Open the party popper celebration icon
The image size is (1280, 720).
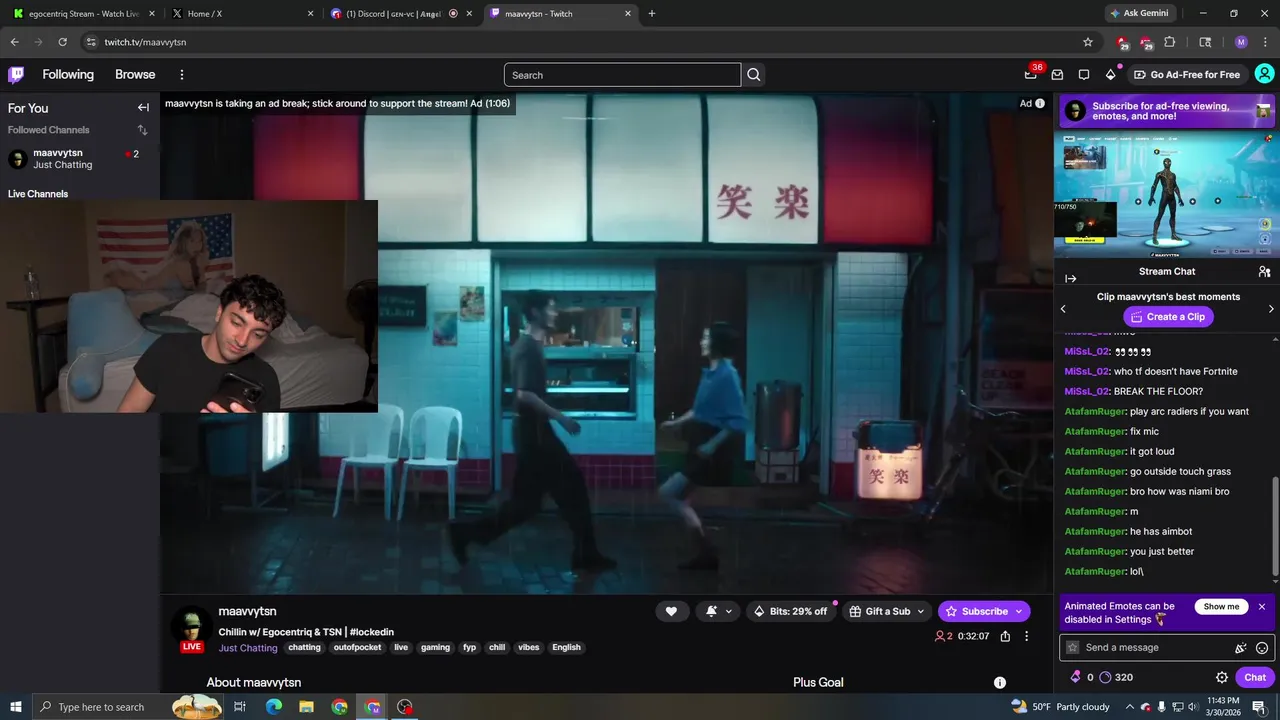pos(1241,648)
